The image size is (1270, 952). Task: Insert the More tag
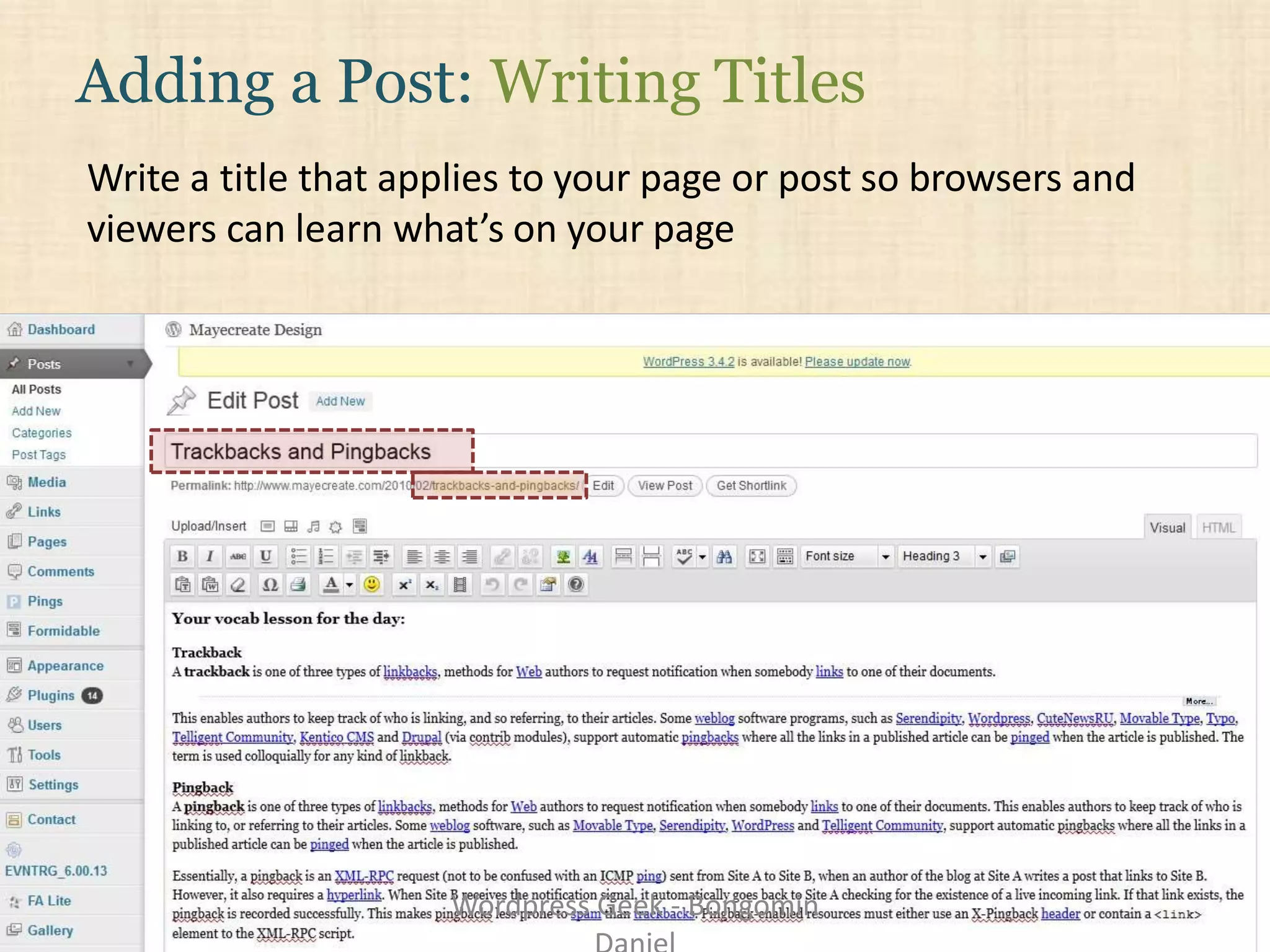(x=623, y=556)
